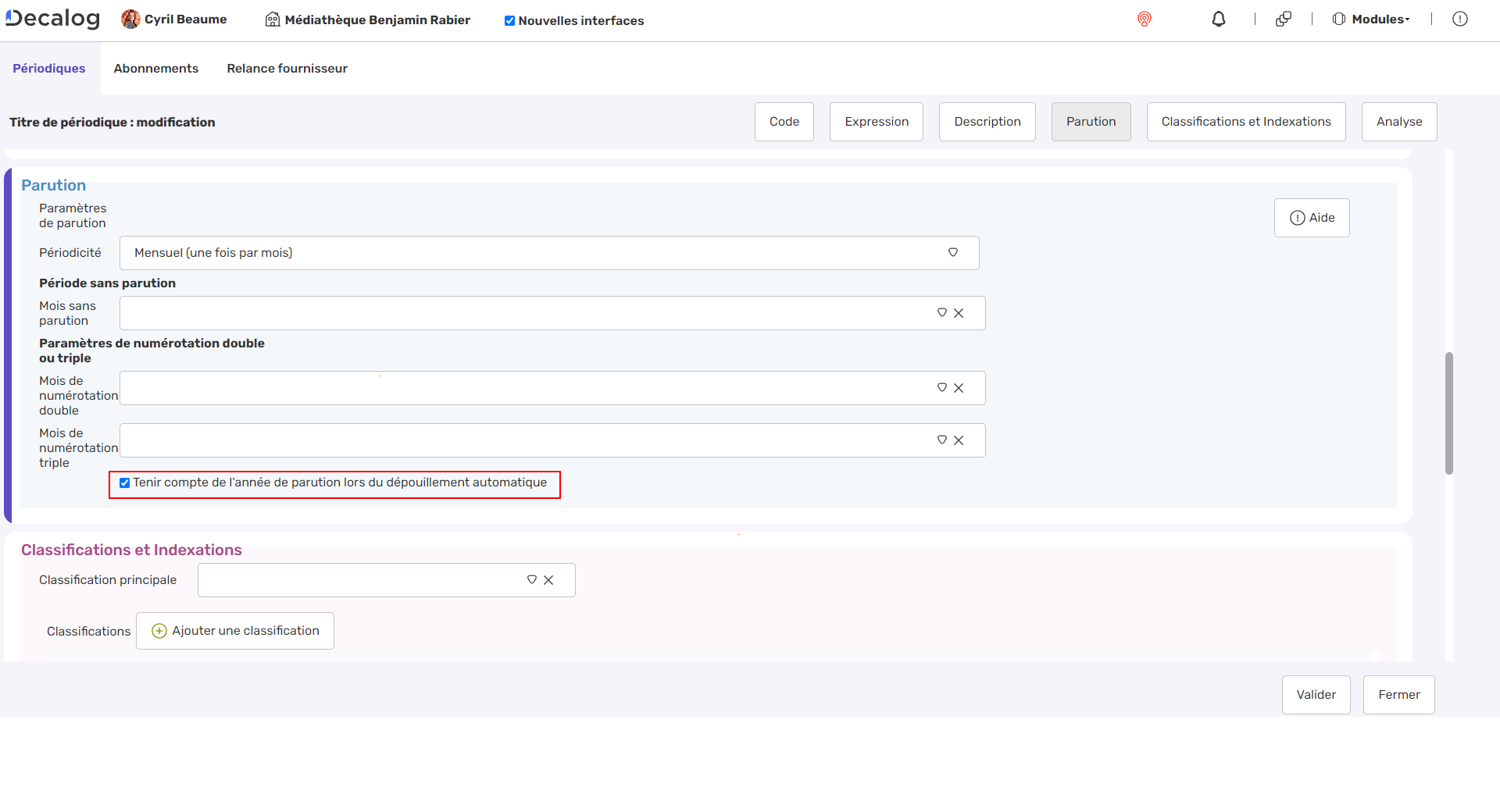Click the vertical scrollbar thumb
Viewport: 1500px width, 812px height.
[x=1448, y=413]
